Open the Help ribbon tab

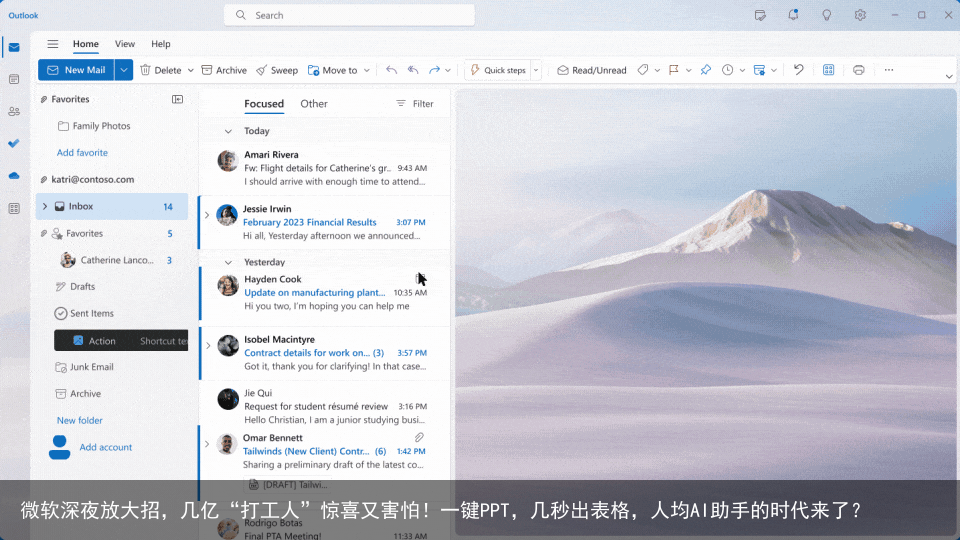[160, 44]
